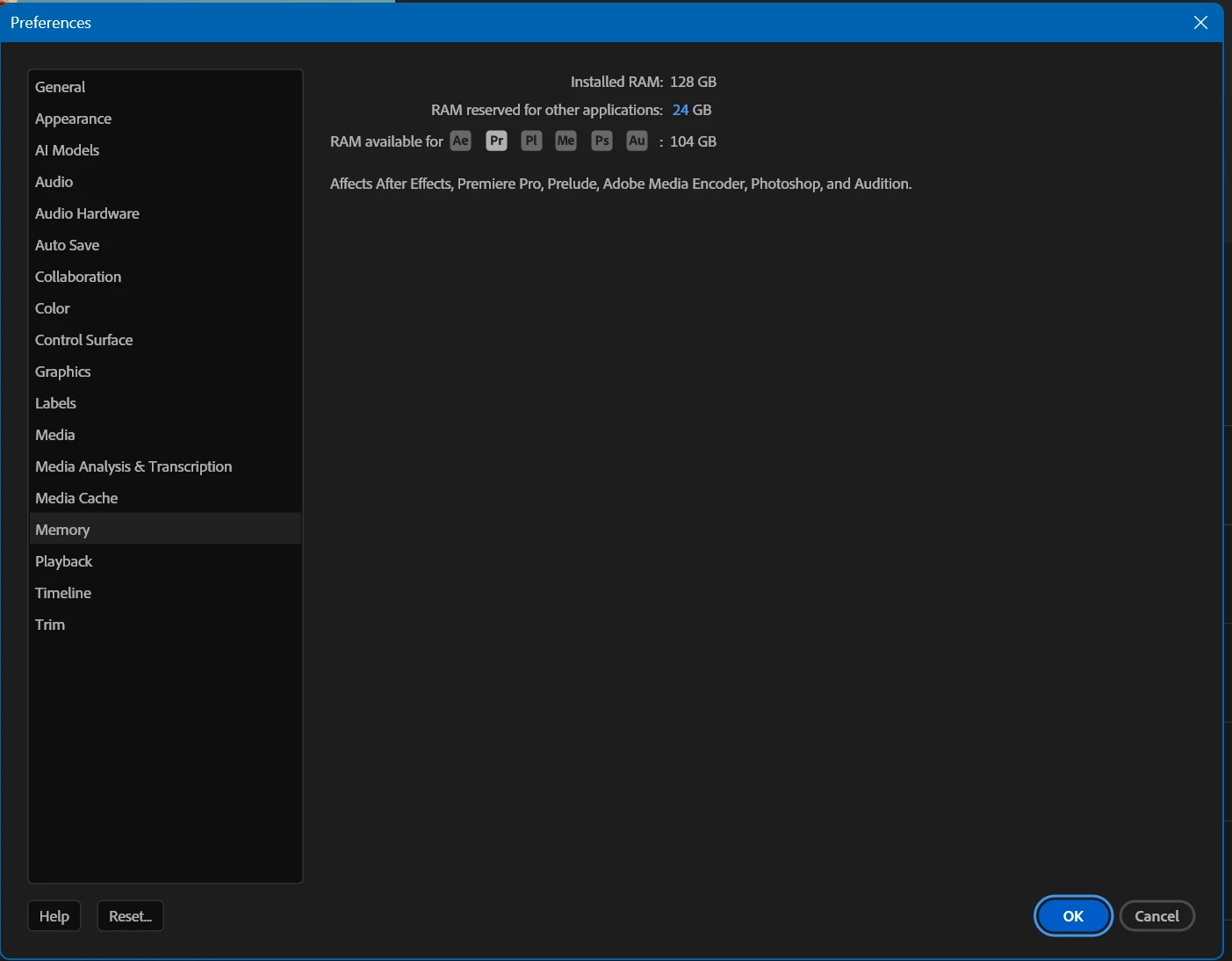Close the Preferences window

click(x=1200, y=22)
